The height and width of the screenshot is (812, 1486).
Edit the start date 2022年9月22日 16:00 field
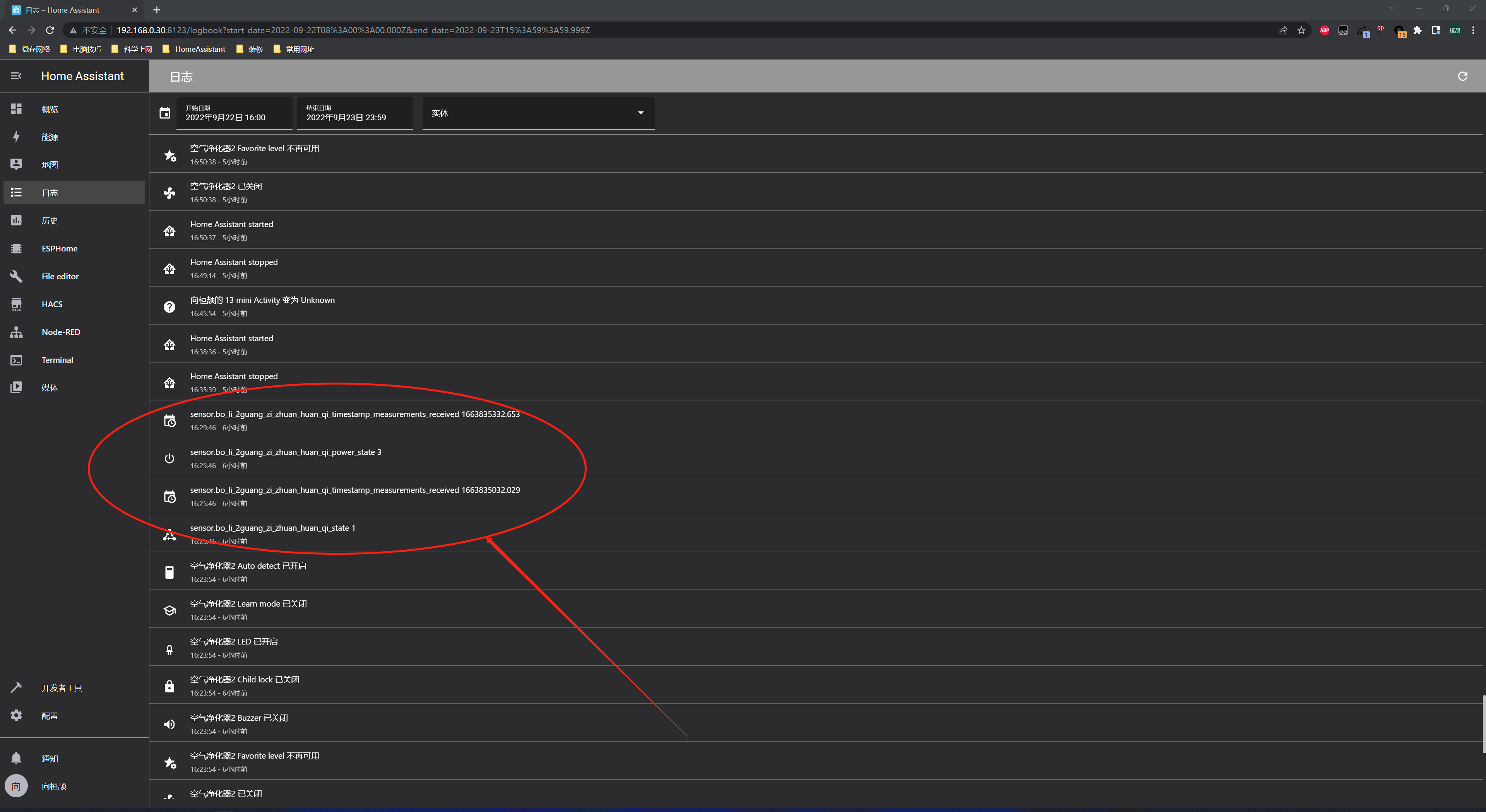click(x=234, y=113)
